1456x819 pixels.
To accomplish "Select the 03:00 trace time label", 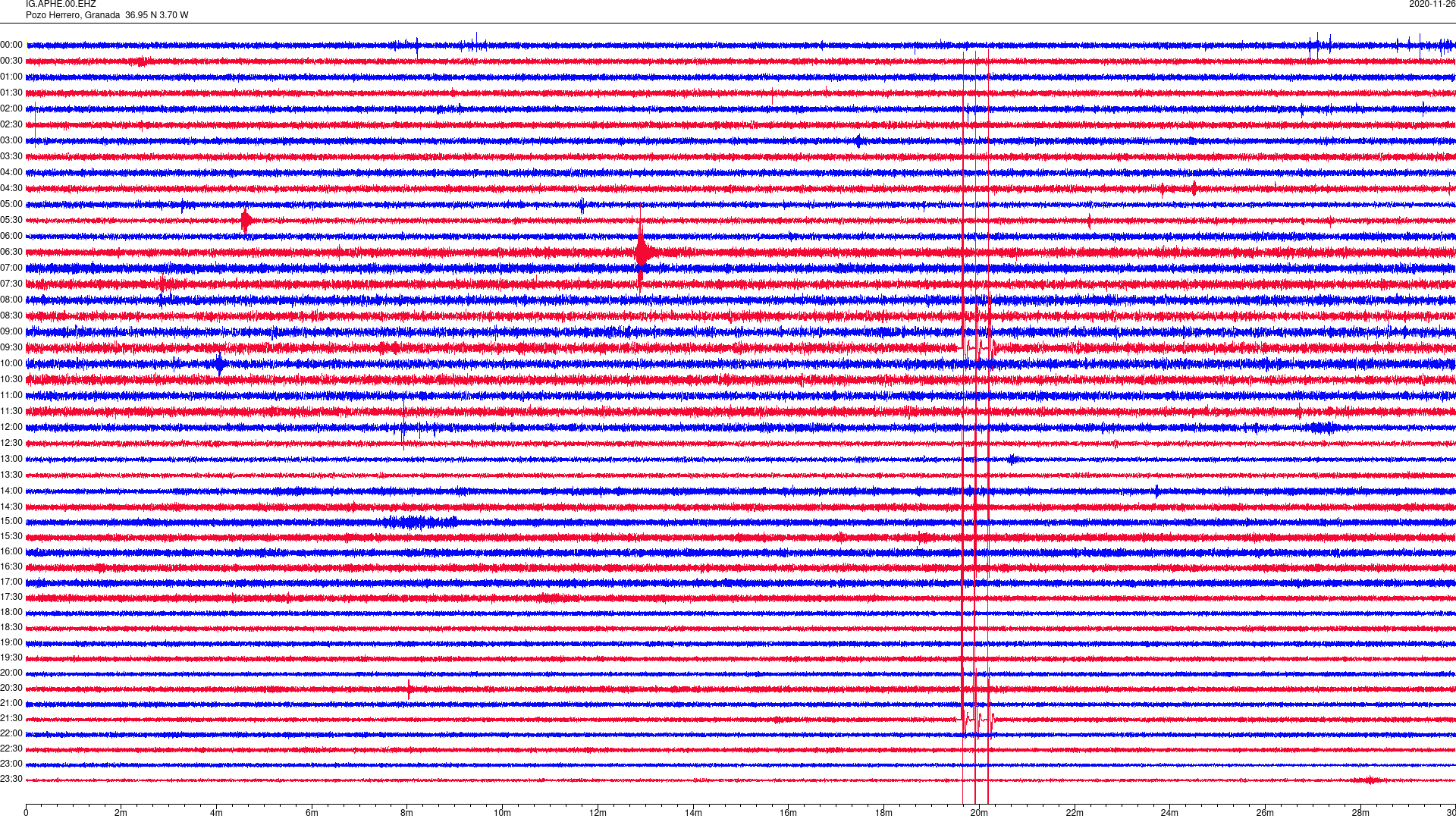I will pyautogui.click(x=11, y=140).
